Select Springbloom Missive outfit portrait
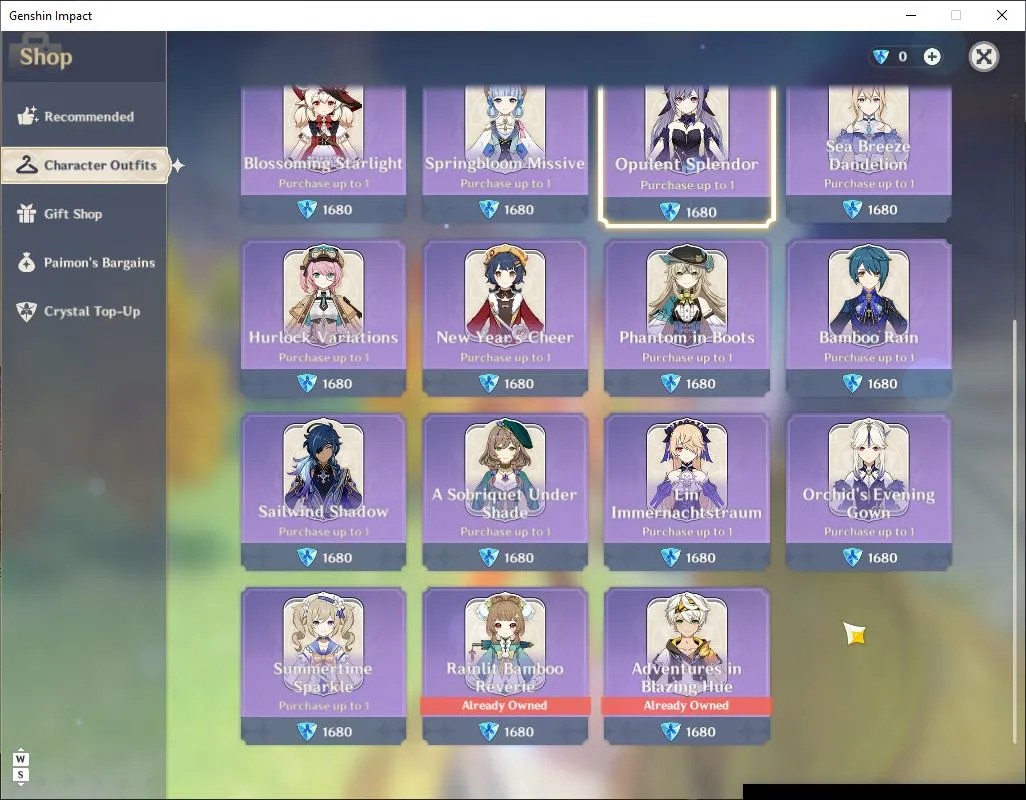This screenshot has height=800, width=1026. 504,124
